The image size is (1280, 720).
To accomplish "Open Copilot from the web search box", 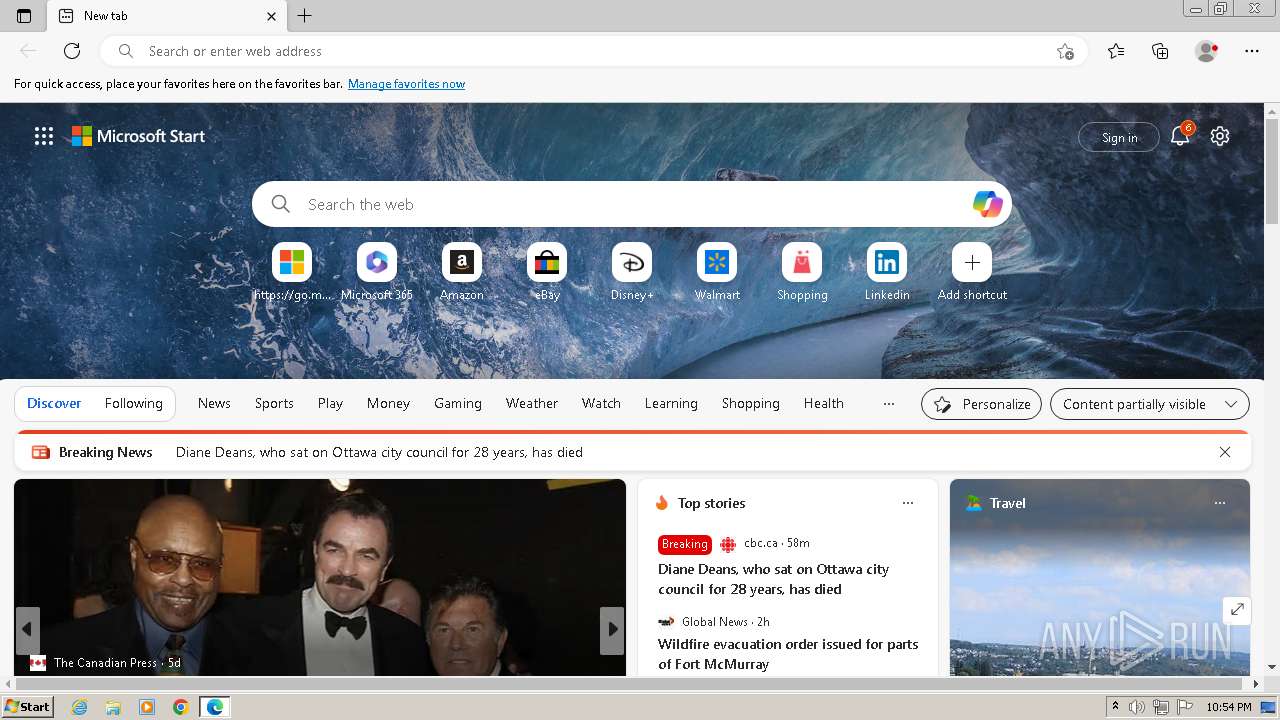I will tap(987, 204).
